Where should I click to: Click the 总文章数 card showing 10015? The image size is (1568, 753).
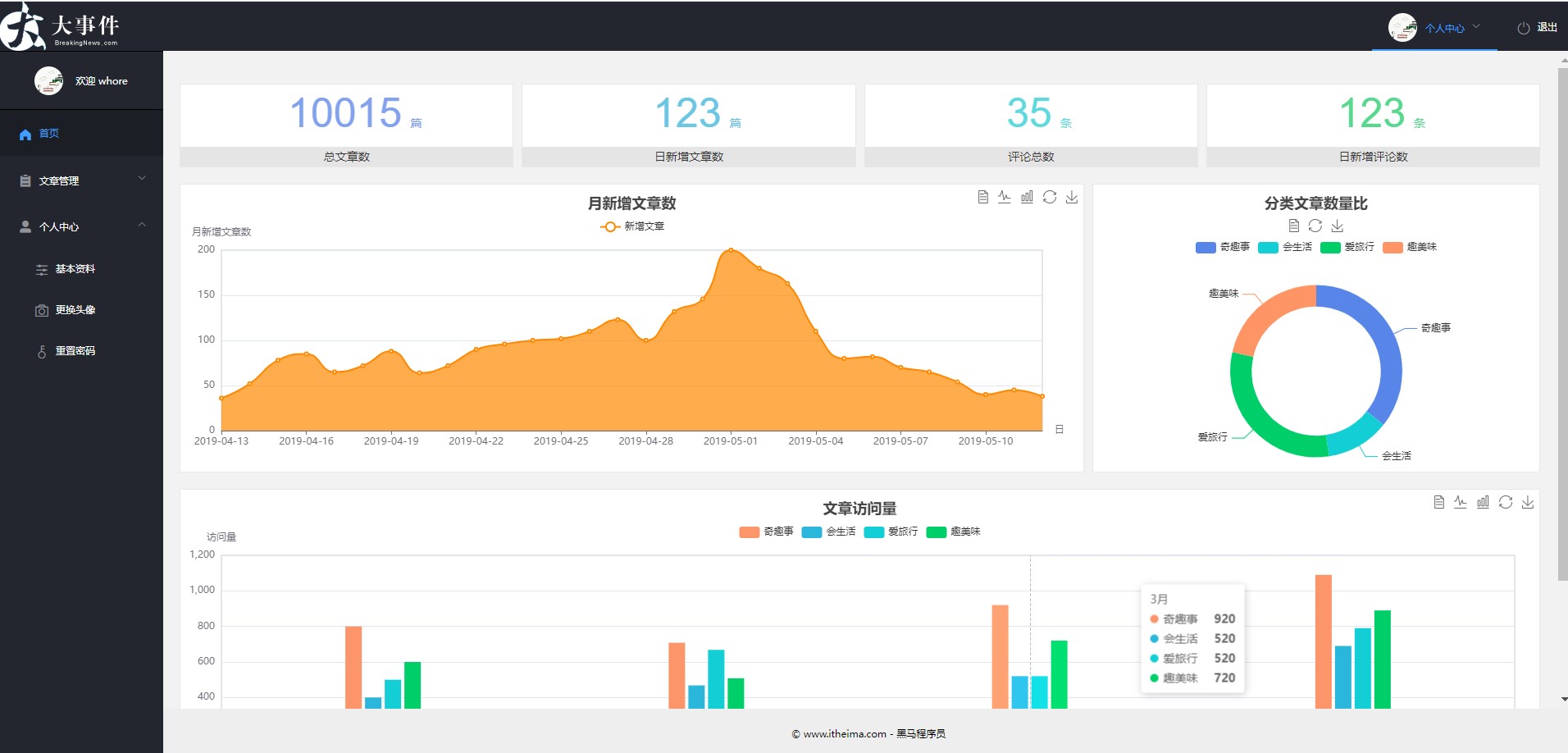tap(346, 125)
